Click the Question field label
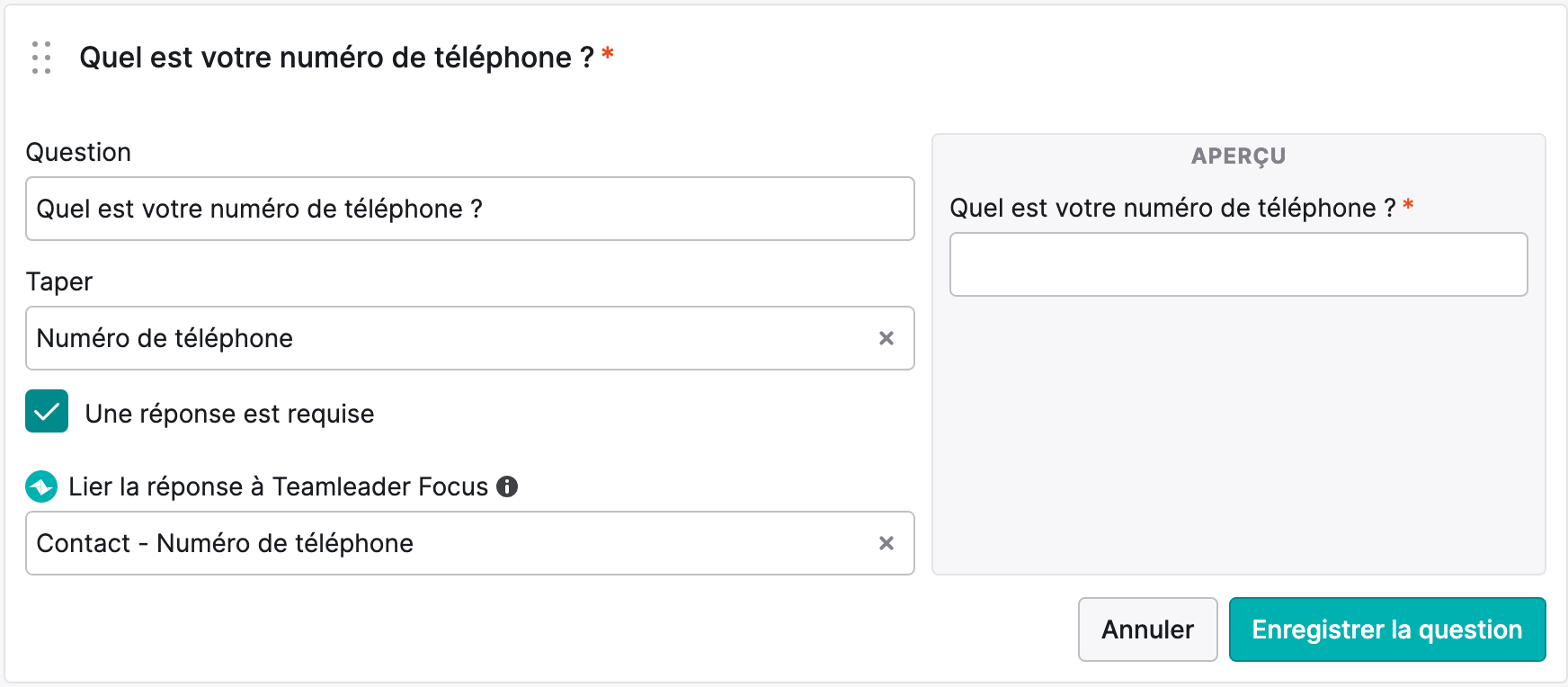The width and height of the screenshot is (1568, 687). coord(78,152)
